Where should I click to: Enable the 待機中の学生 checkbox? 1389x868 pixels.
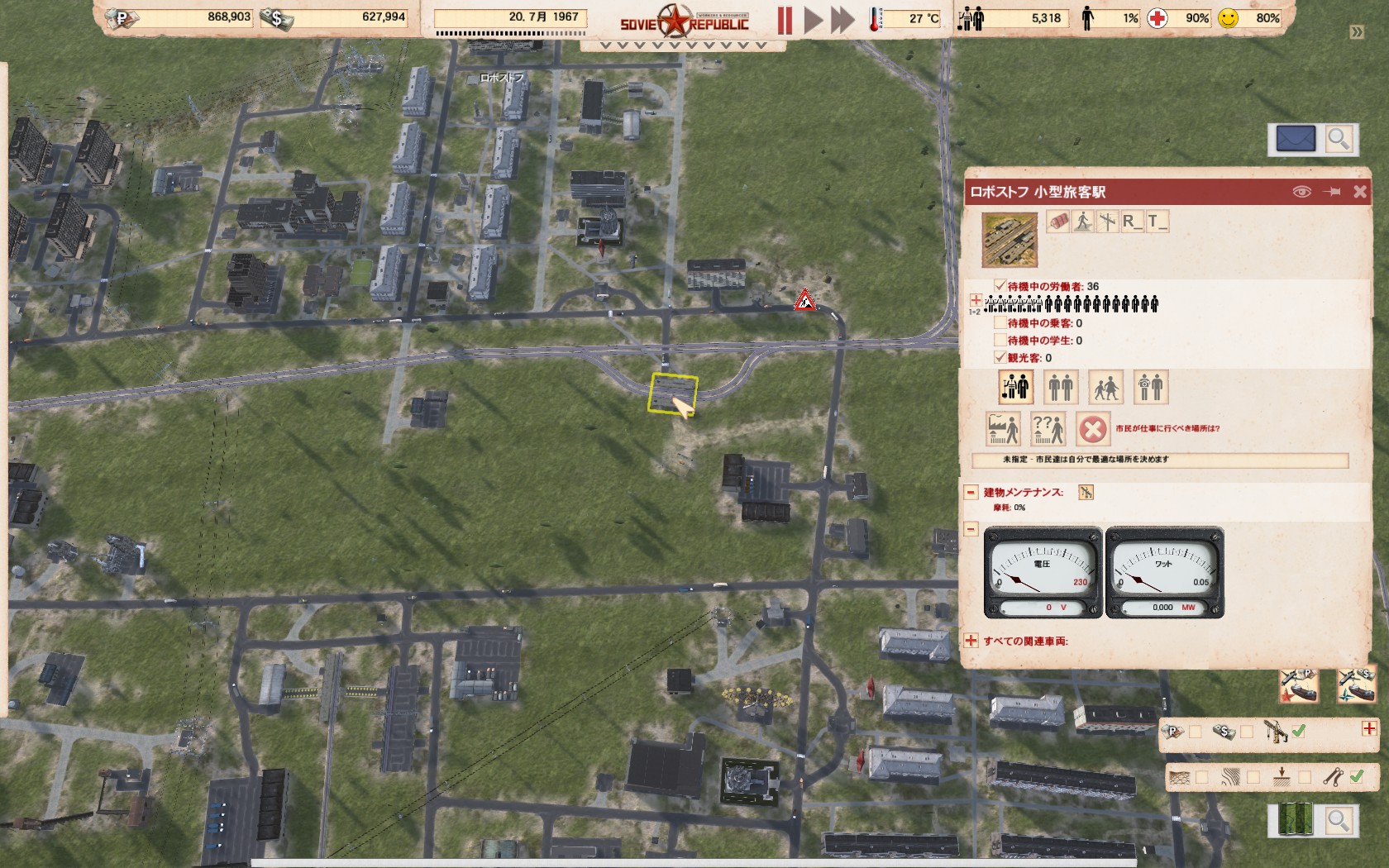click(1000, 340)
